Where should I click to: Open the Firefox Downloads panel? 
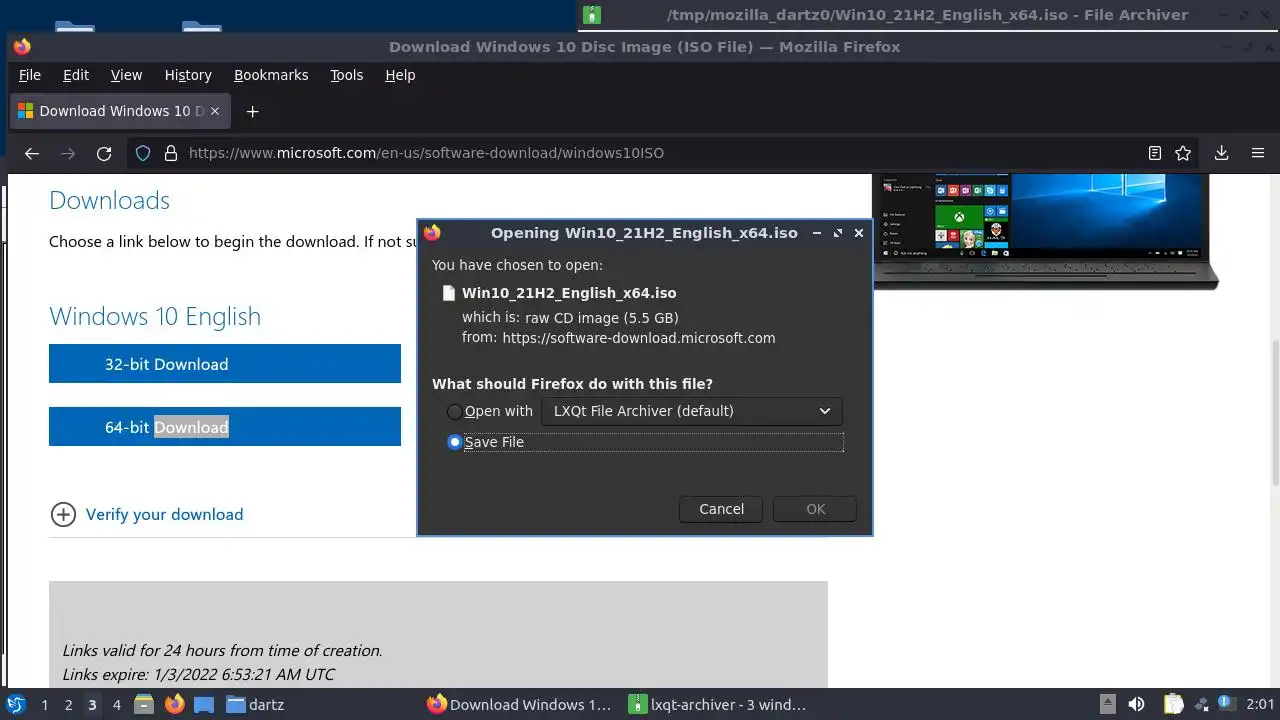(1221, 153)
